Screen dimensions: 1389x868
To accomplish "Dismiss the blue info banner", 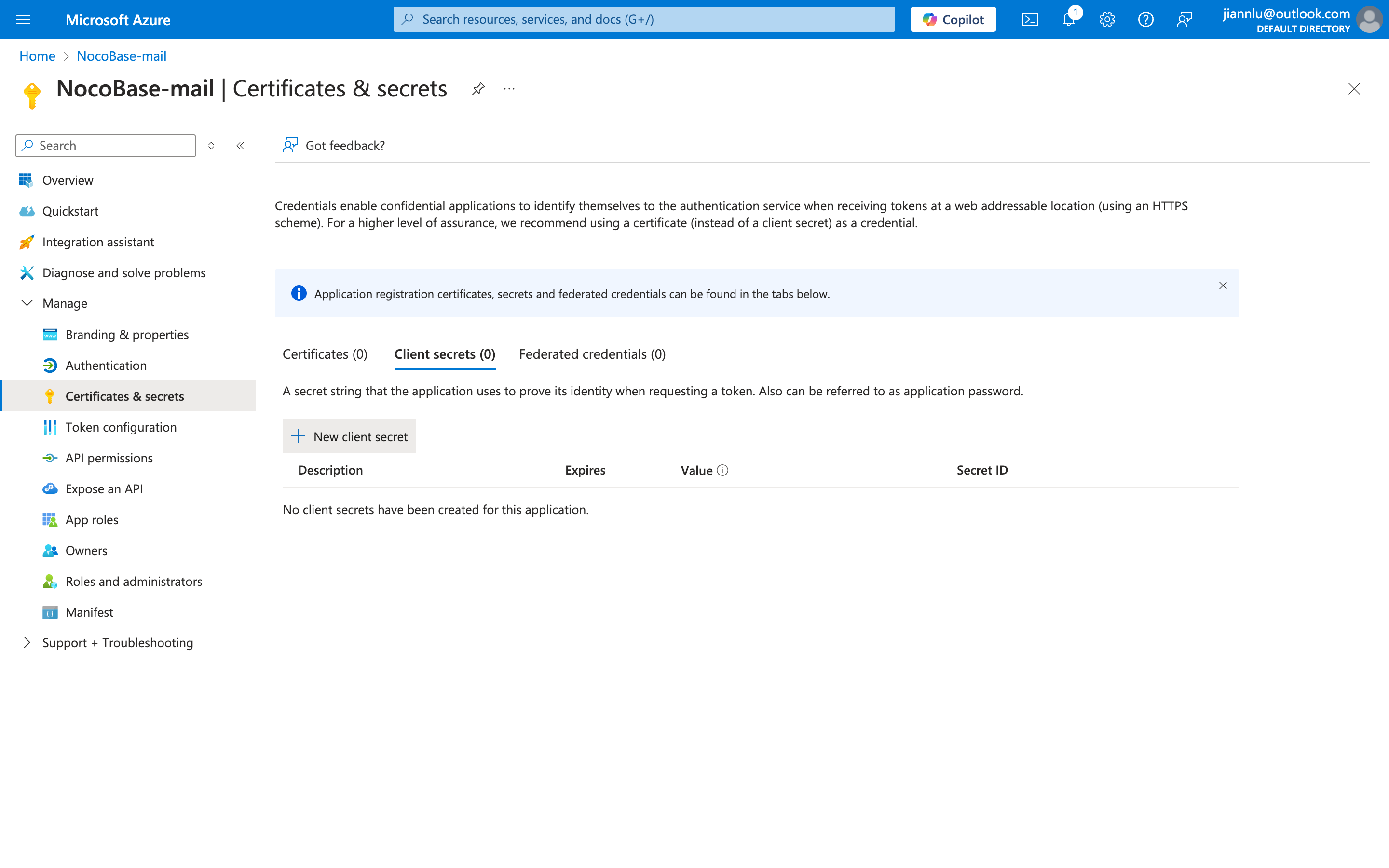I will [x=1223, y=285].
